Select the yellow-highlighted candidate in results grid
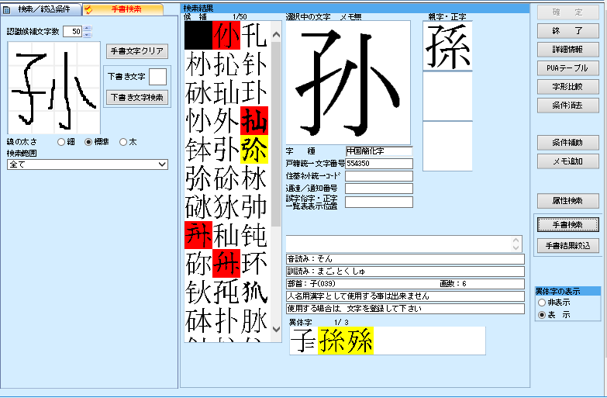607x398 pixels. click(x=254, y=149)
